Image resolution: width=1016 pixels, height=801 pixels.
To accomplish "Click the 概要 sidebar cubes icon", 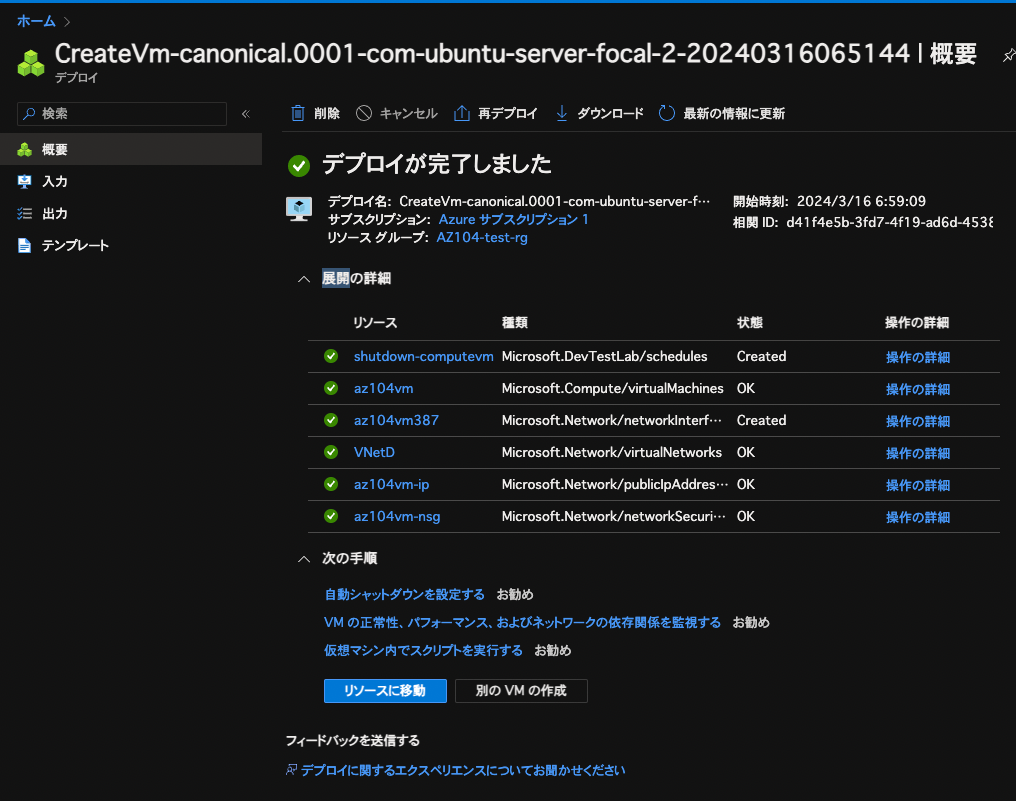I will pos(25,150).
